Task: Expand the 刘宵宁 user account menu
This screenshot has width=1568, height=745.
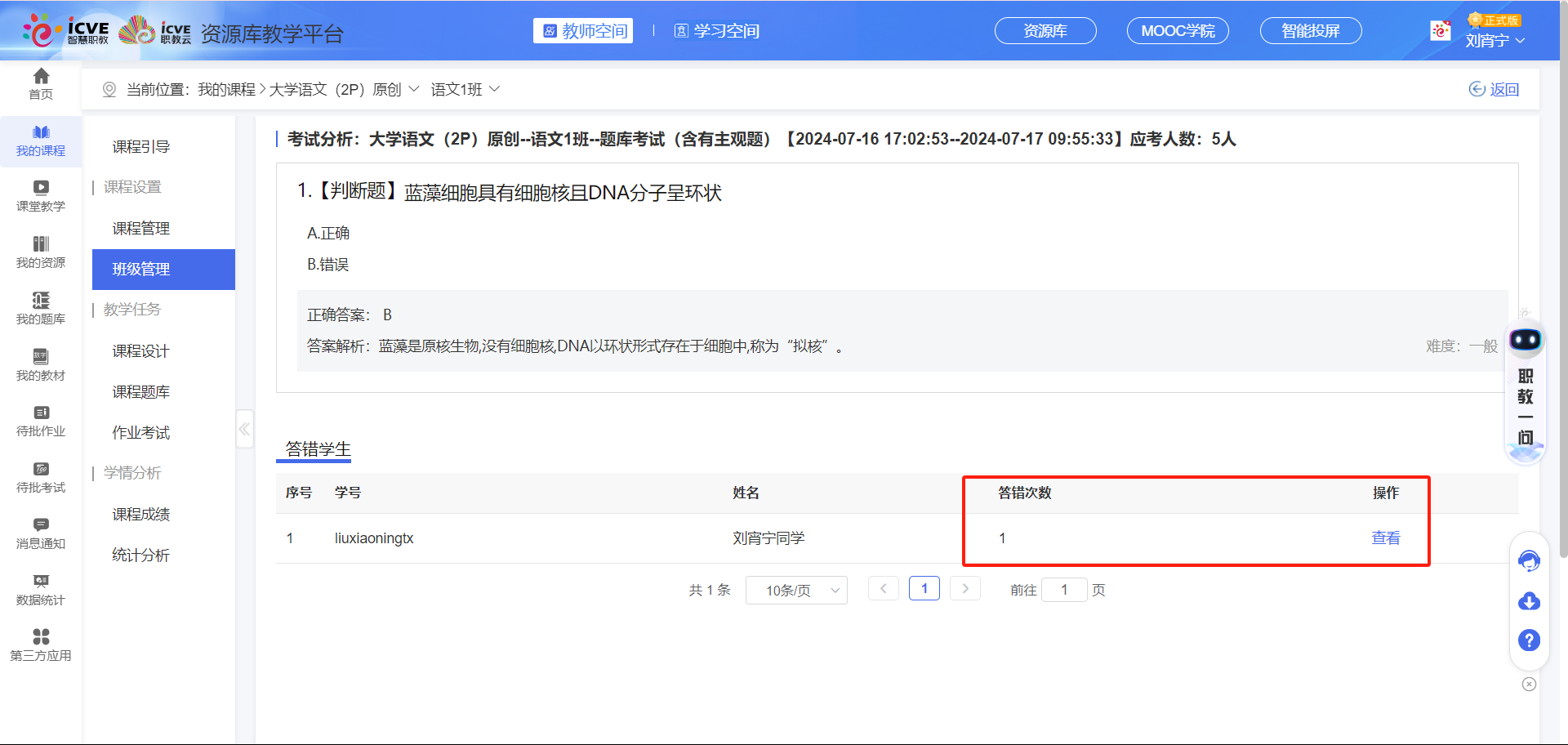Action: pyautogui.click(x=1494, y=40)
